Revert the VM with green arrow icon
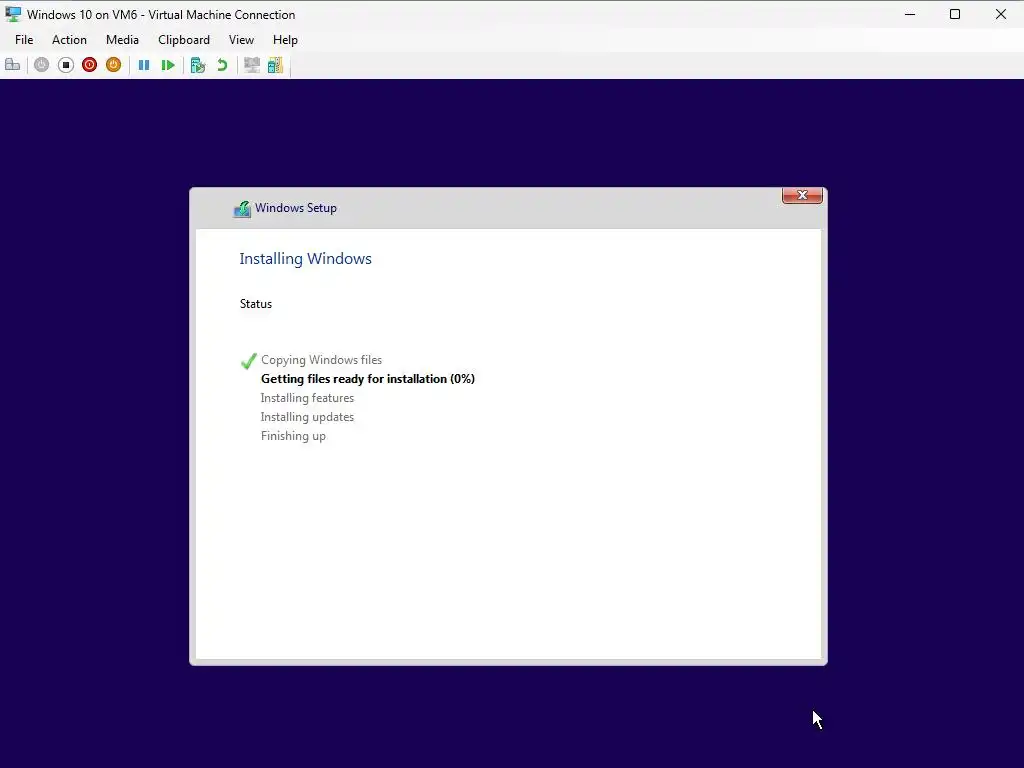The height and width of the screenshot is (768, 1024). coord(222,65)
